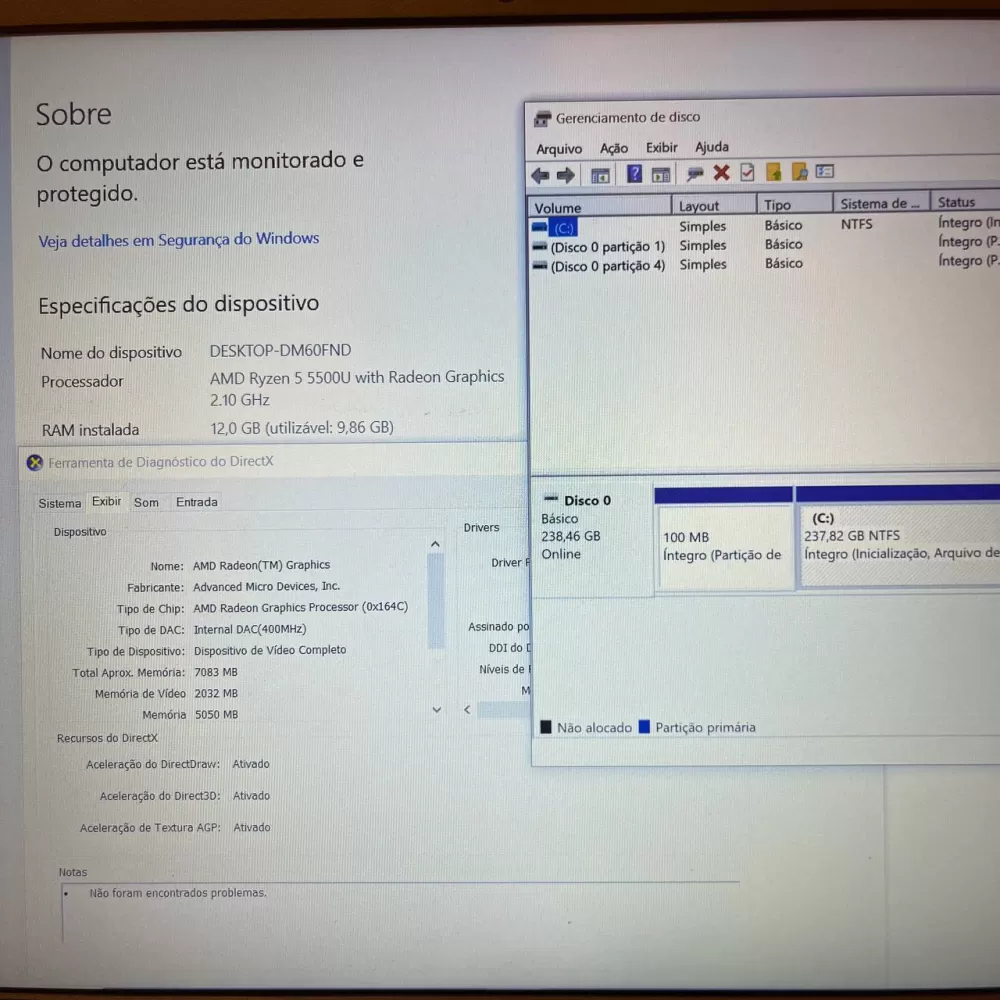Toggle the console tree pane icon
The width and height of the screenshot is (1000, 1000).
click(600, 176)
